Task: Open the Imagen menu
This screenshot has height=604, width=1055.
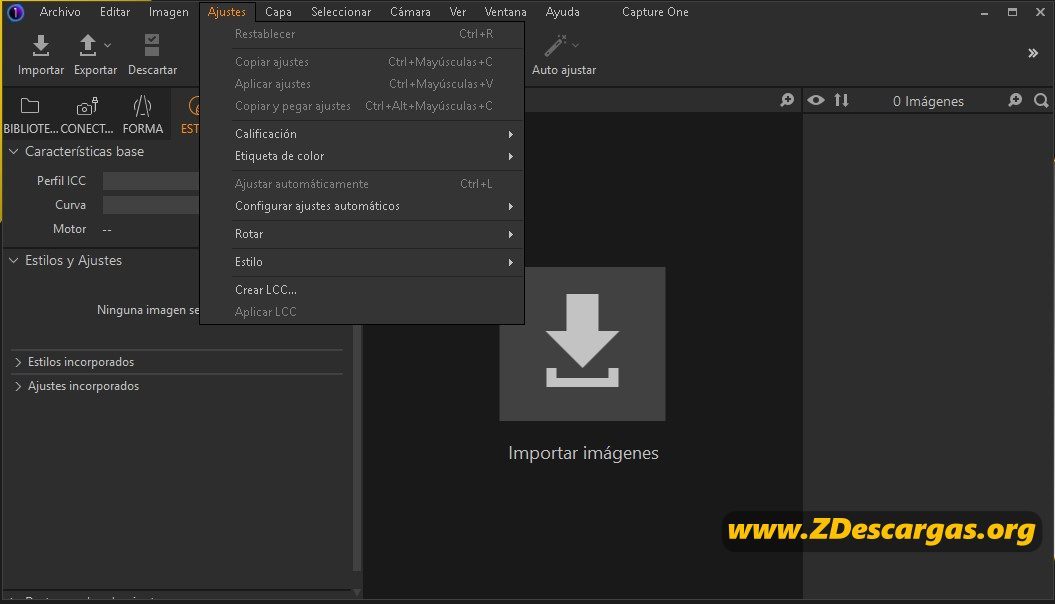Action: pyautogui.click(x=168, y=12)
